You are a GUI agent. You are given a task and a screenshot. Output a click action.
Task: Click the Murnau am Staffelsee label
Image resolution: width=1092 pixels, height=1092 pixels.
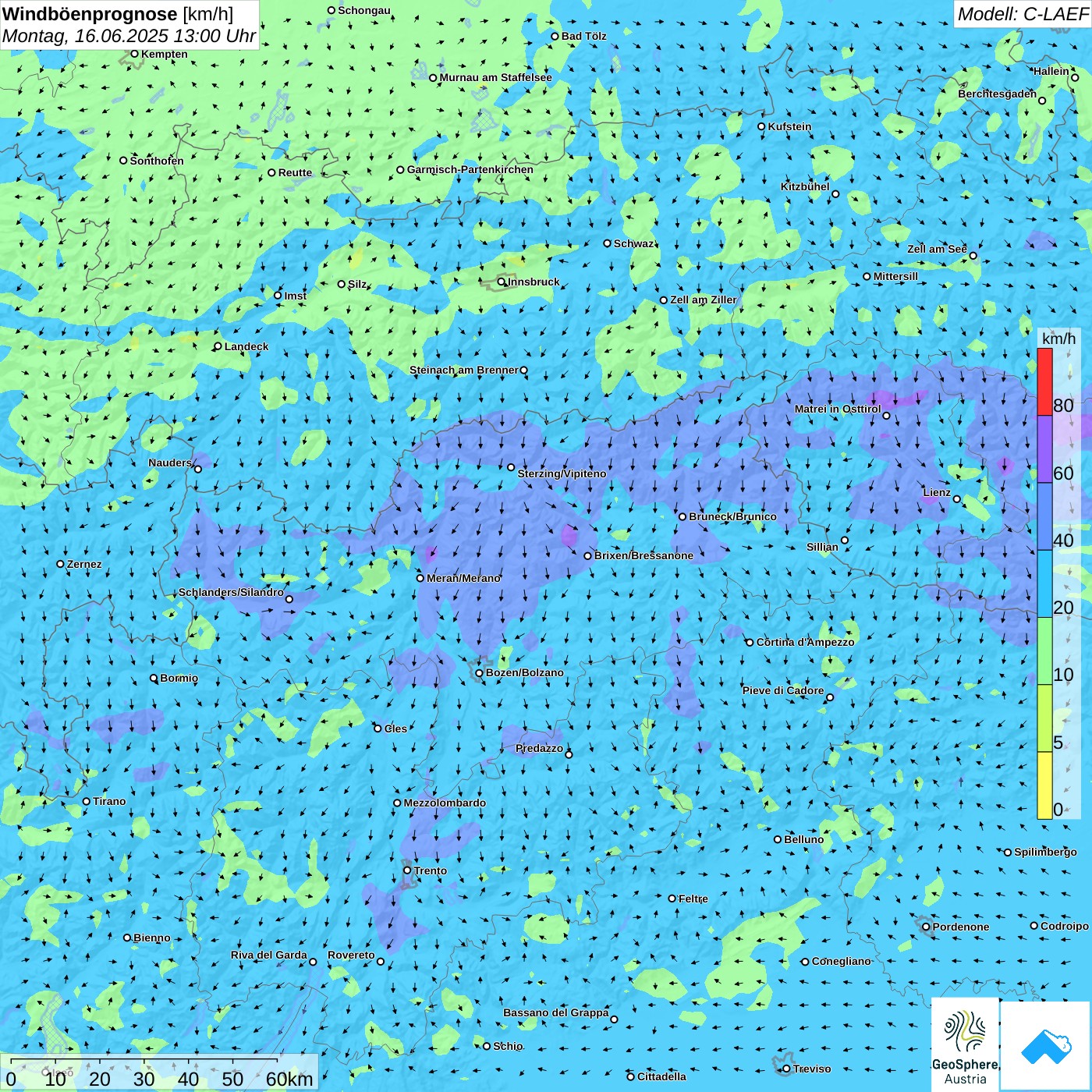495,77
